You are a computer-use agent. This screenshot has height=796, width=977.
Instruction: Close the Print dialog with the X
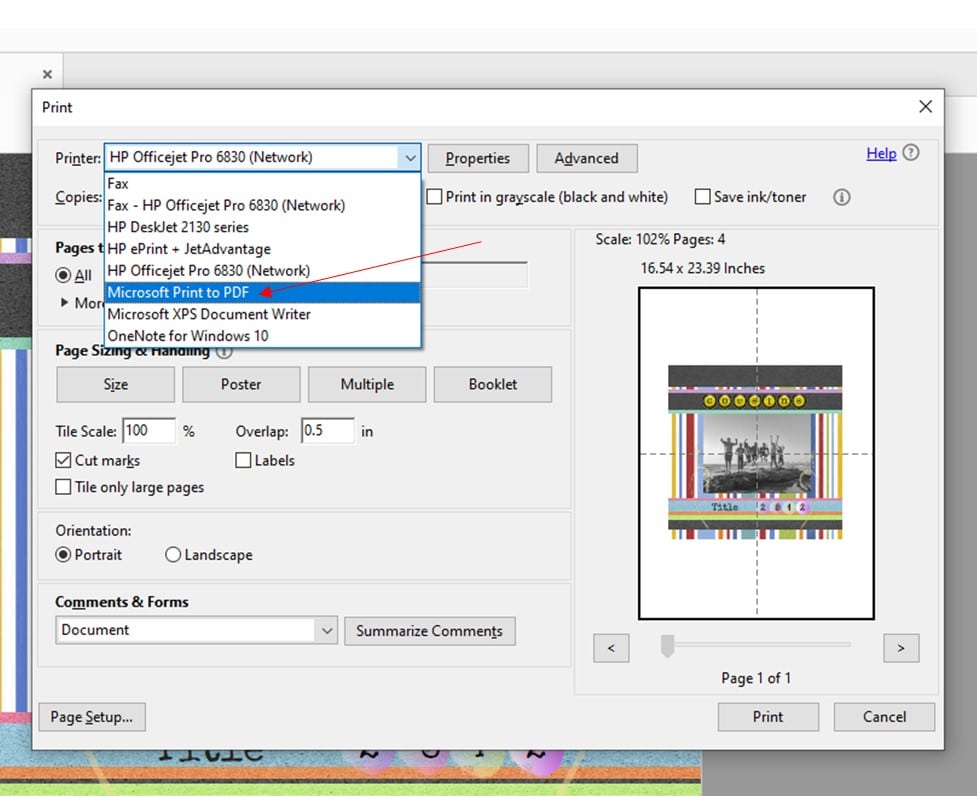pos(925,107)
